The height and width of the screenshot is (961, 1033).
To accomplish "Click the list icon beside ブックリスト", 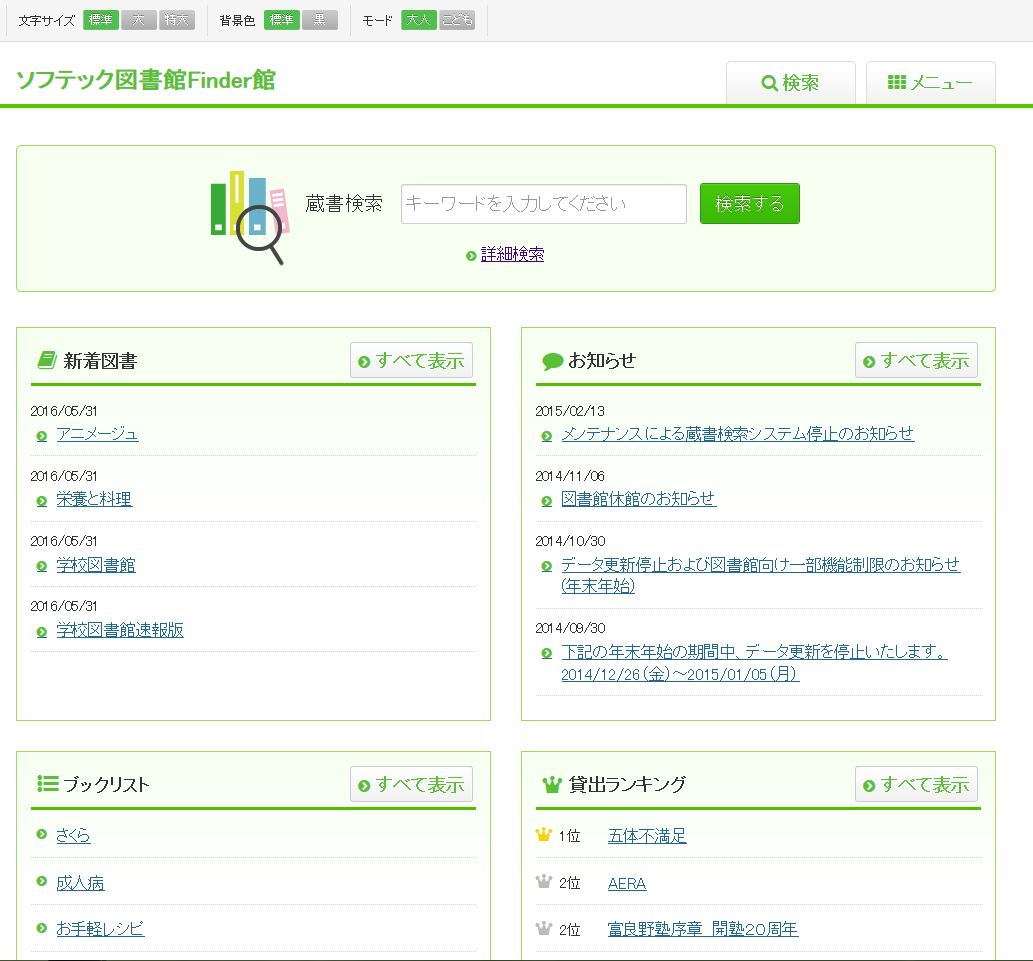I will [x=47, y=783].
